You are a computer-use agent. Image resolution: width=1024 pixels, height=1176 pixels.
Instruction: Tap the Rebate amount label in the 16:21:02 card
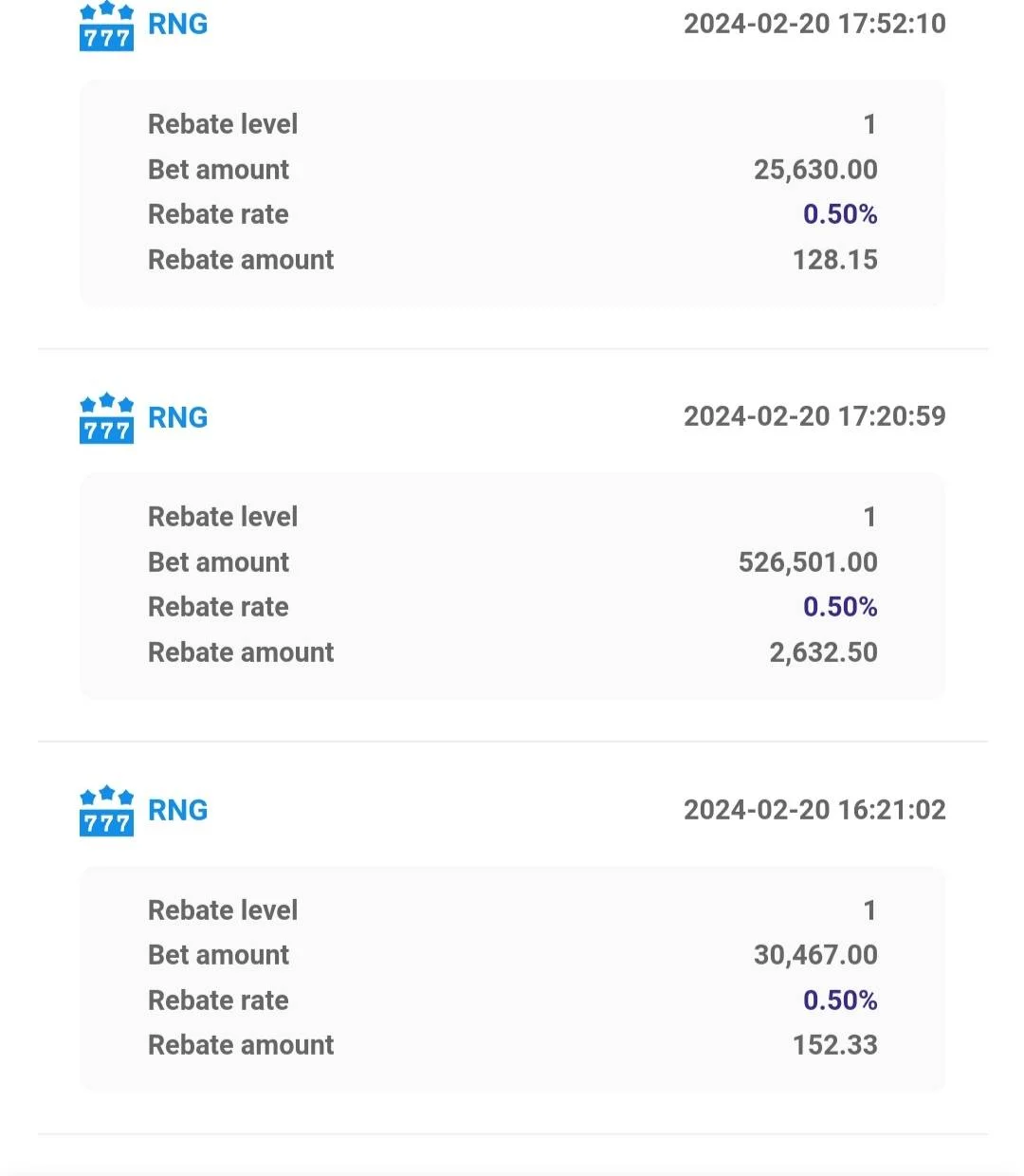pos(241,1045)
